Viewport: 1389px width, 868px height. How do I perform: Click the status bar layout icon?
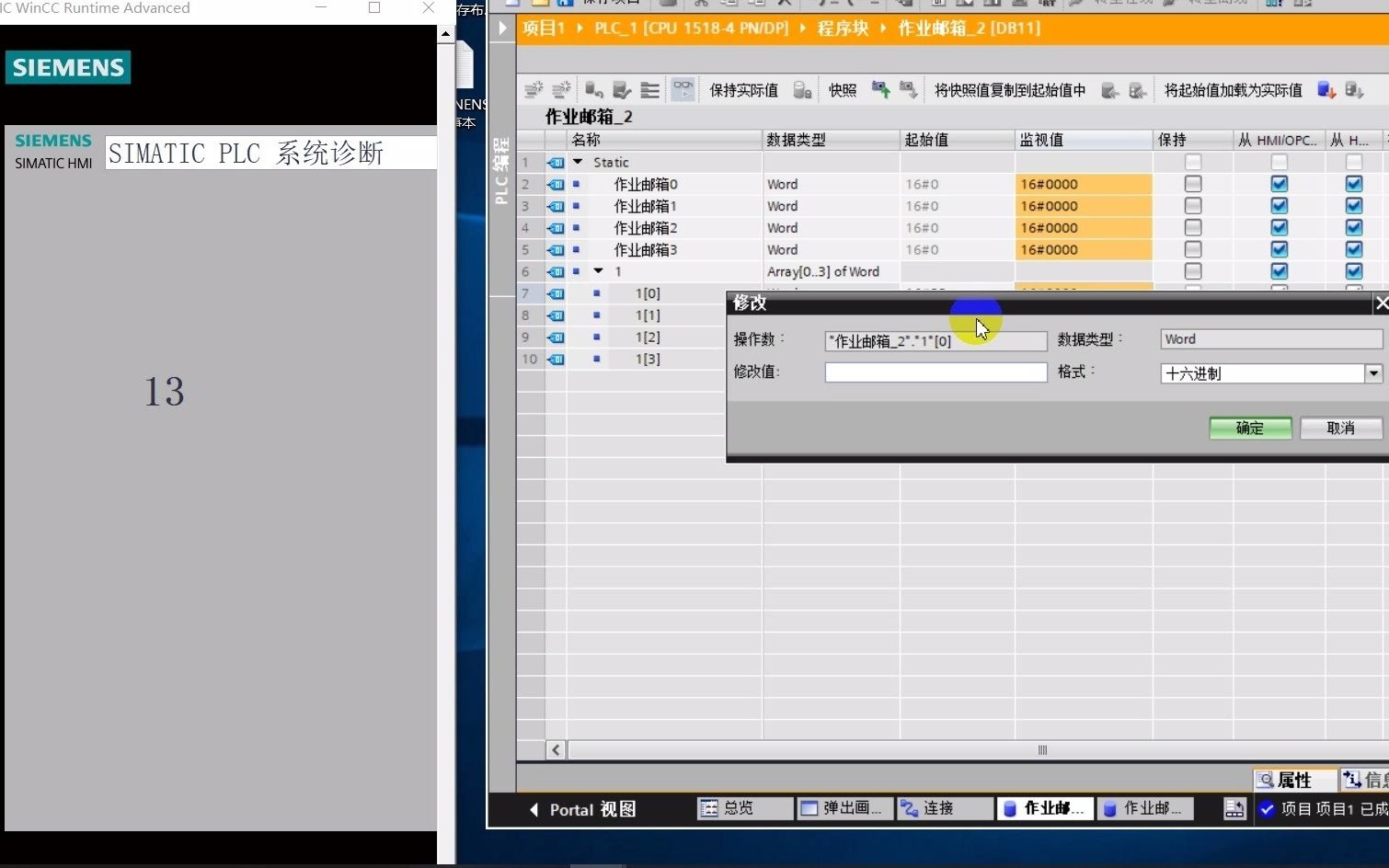(1234, 808)
